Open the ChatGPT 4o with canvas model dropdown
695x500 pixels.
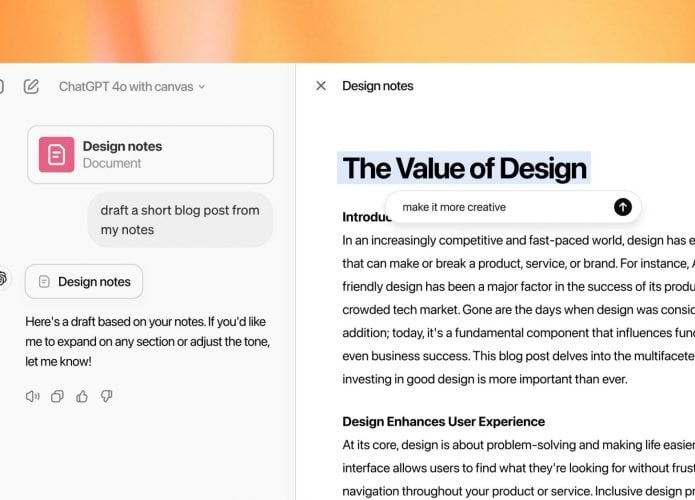[x=132, y=86]
